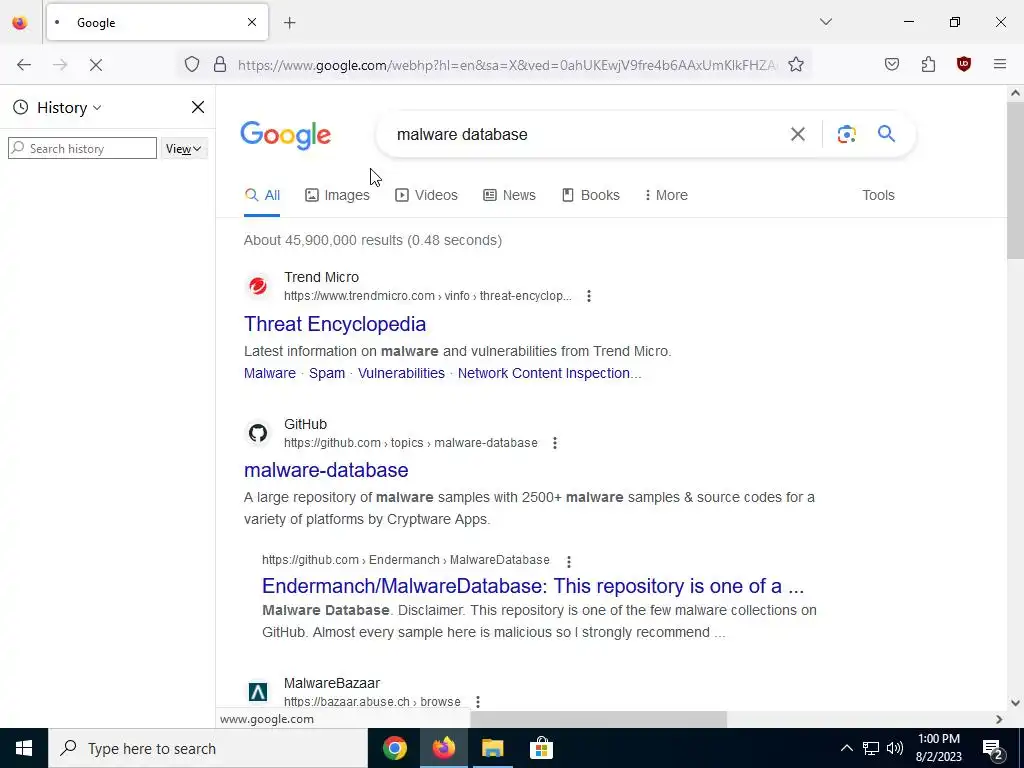Open the Windows Start menu

24,748
